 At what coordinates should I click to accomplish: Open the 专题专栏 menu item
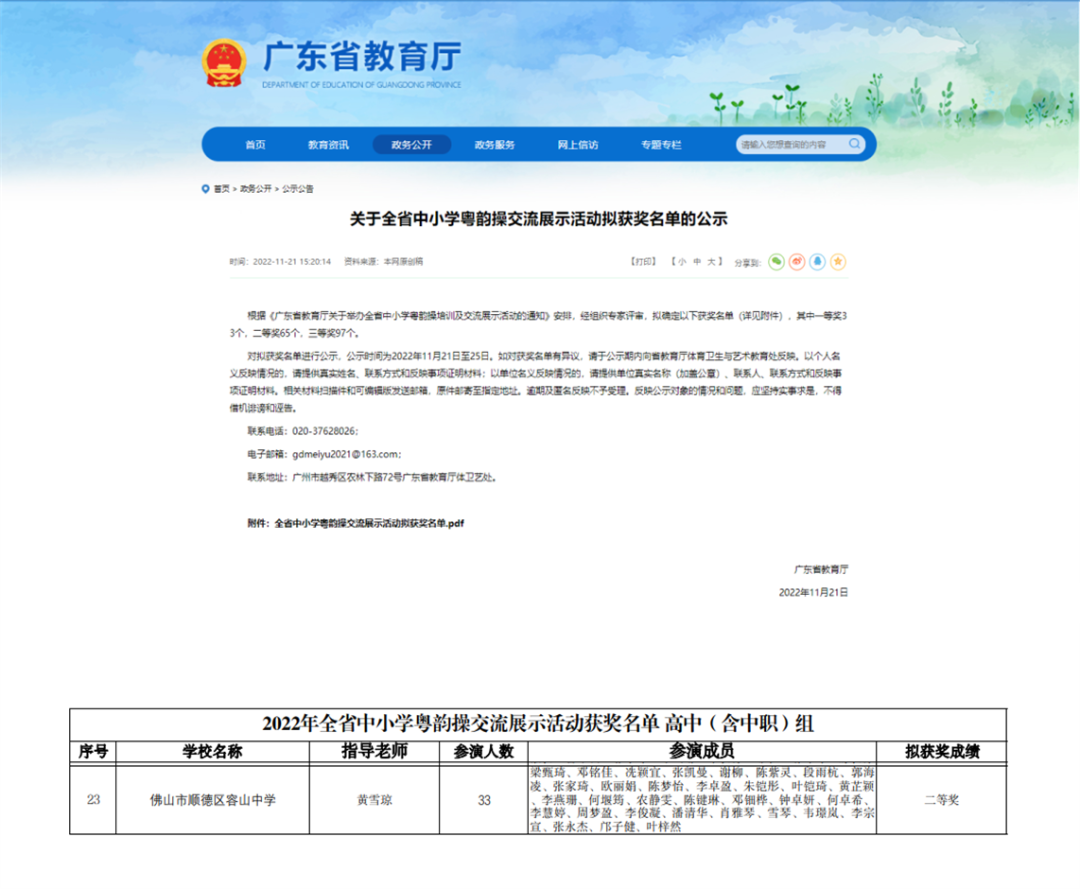point(661,145)
